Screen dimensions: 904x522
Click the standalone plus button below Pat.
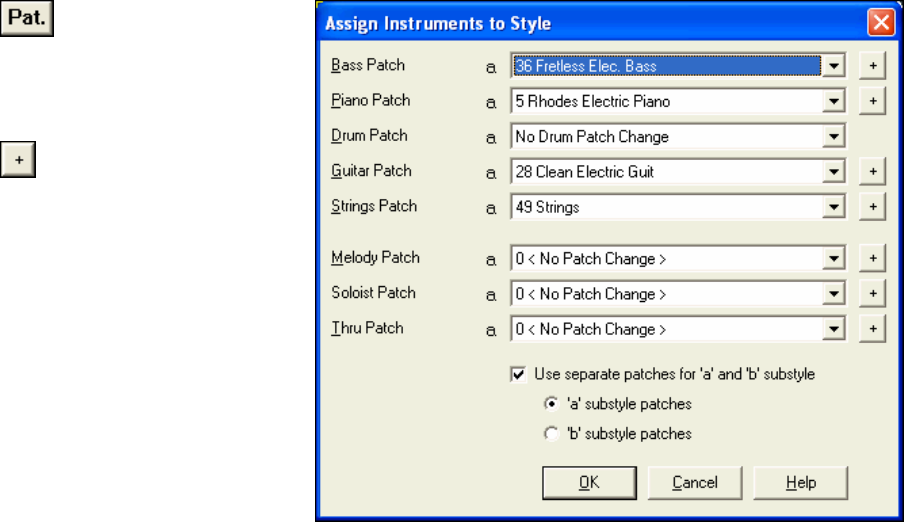click(x=18, y=159)
